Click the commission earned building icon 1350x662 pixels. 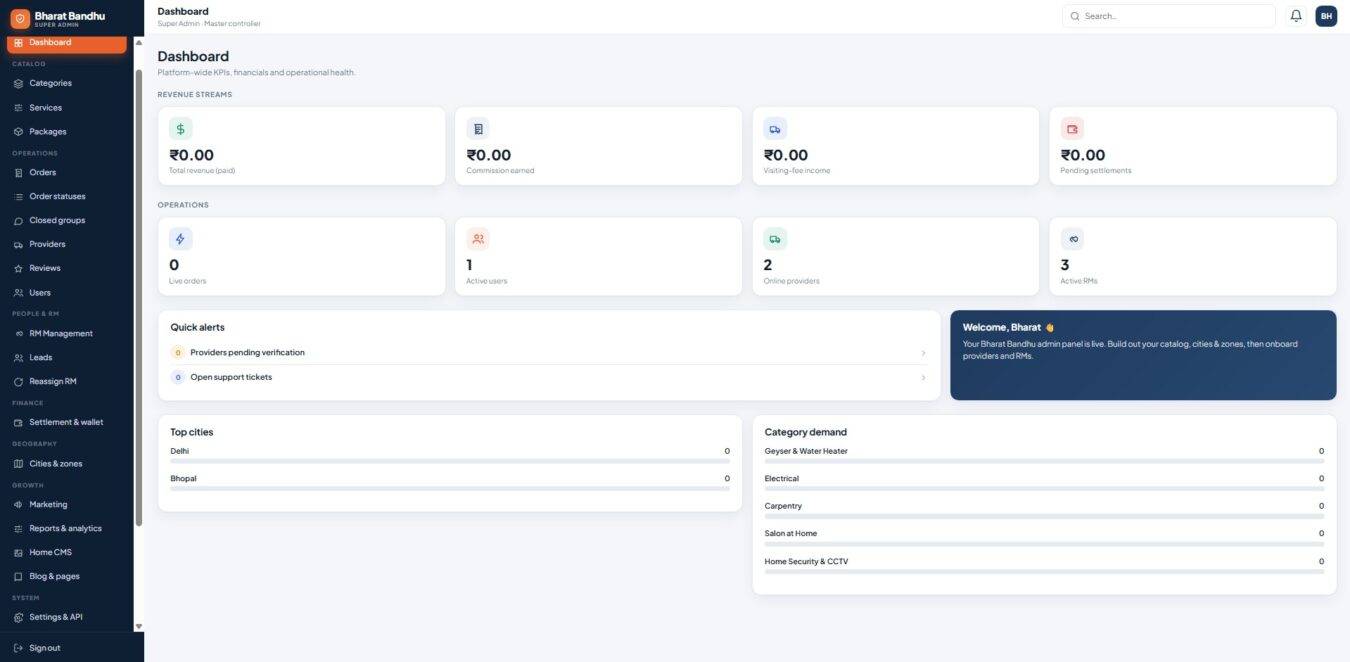click(x=478, y=129)
